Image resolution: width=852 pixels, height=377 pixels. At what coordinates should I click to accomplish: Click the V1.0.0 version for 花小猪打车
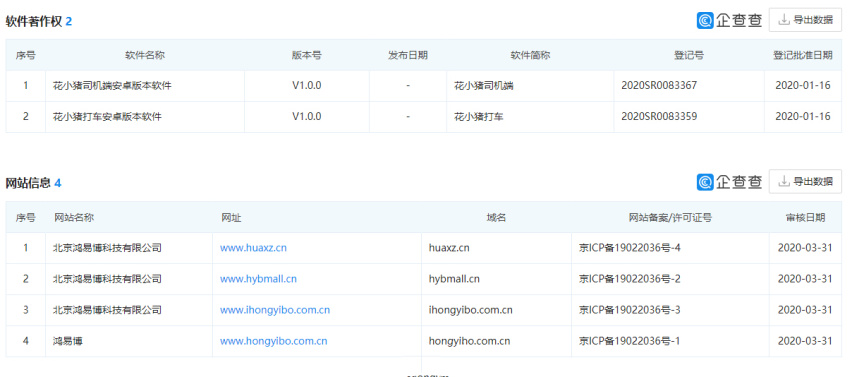point(306,116)
